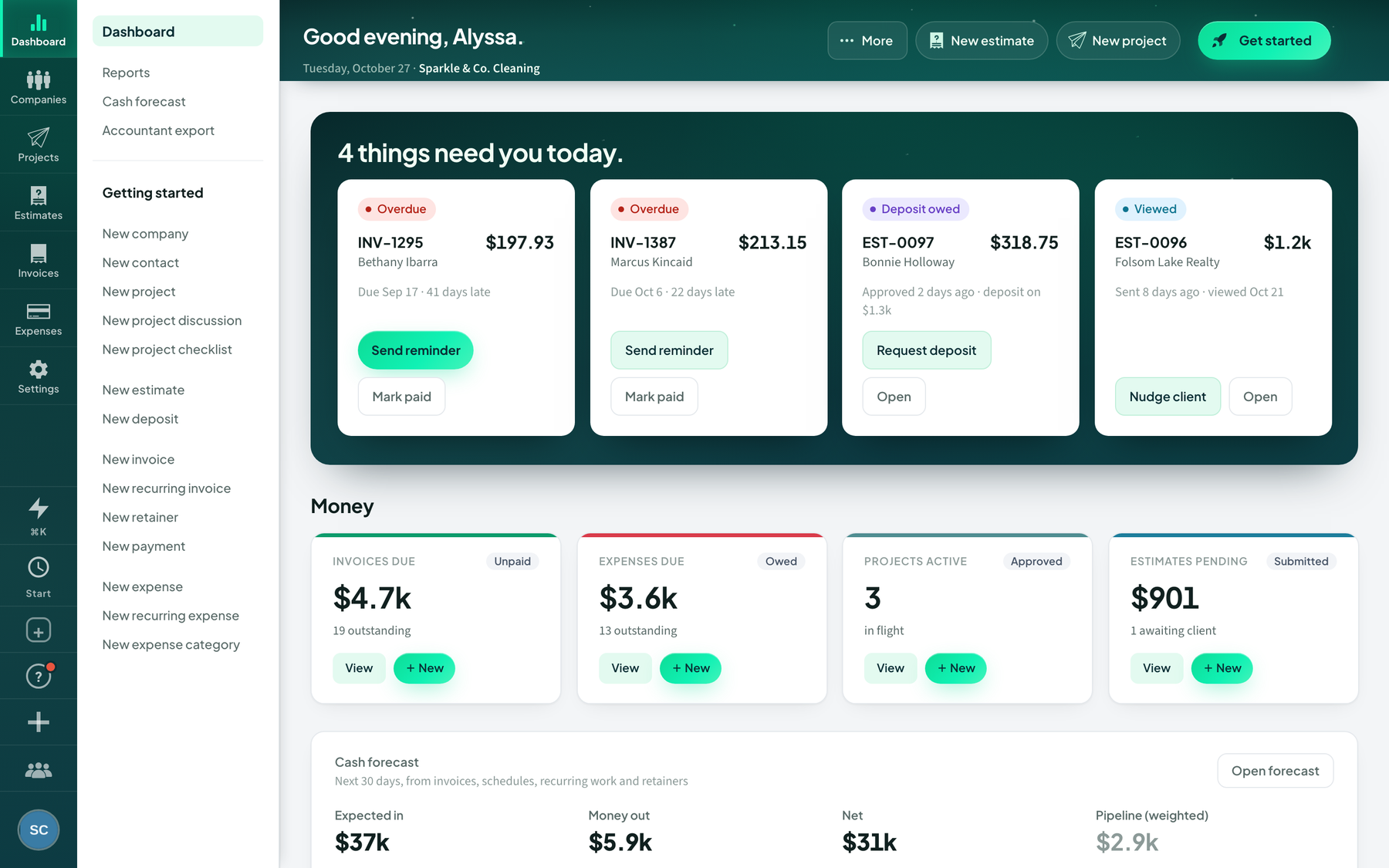This screenshot has height=868, width=1389.
Task: Open the SC profile avatar
Action: pyautogui.click(x=39, y=830)
